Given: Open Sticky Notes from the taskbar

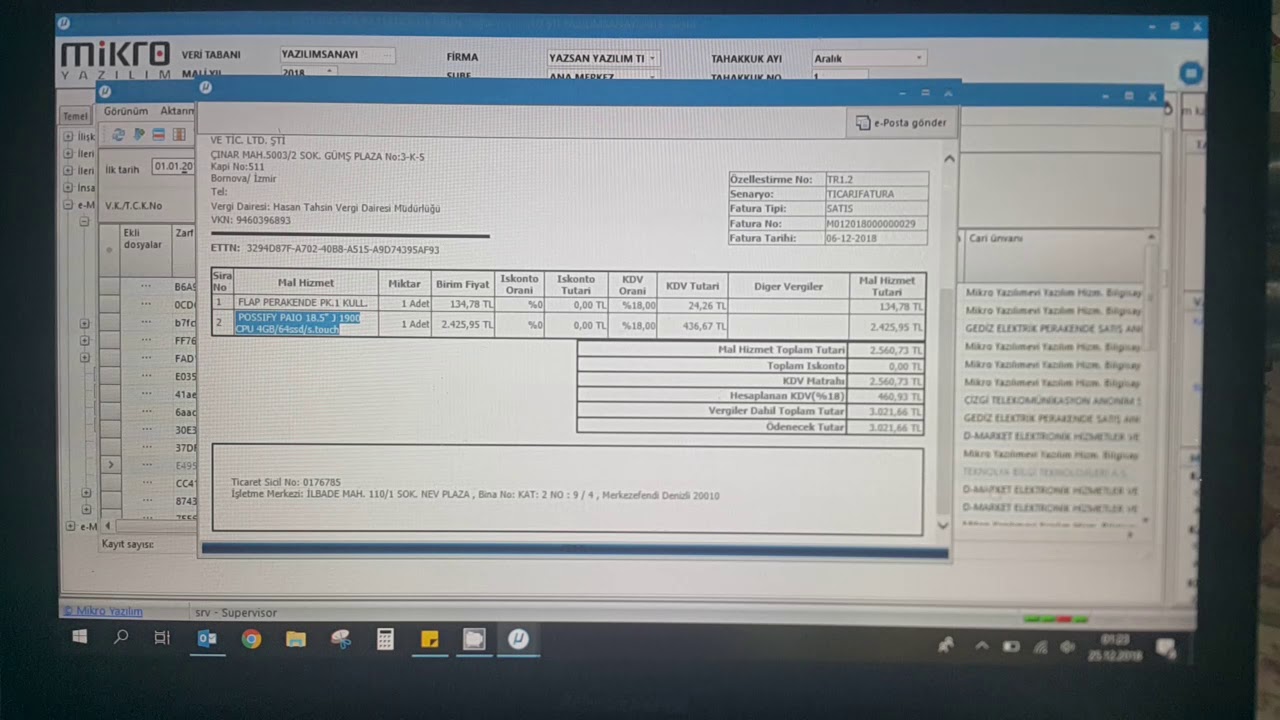Looking at the screenshot, I should 430,638.
